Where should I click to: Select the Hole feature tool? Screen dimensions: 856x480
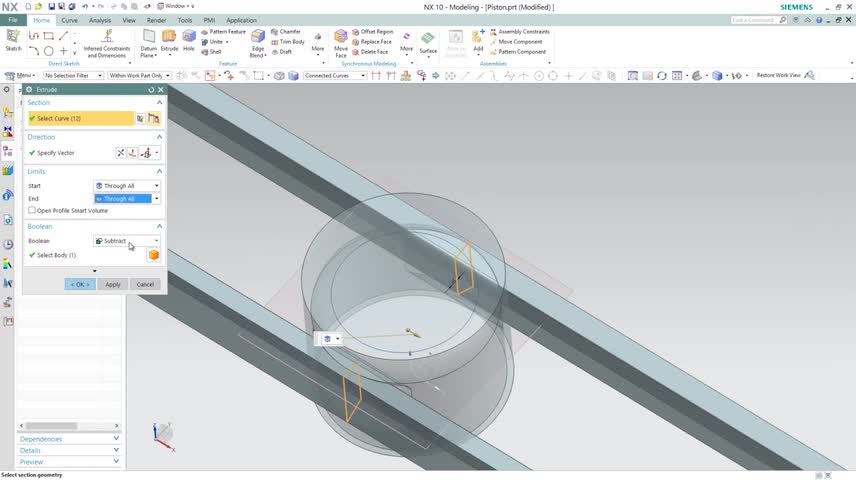tap(189, 40)
